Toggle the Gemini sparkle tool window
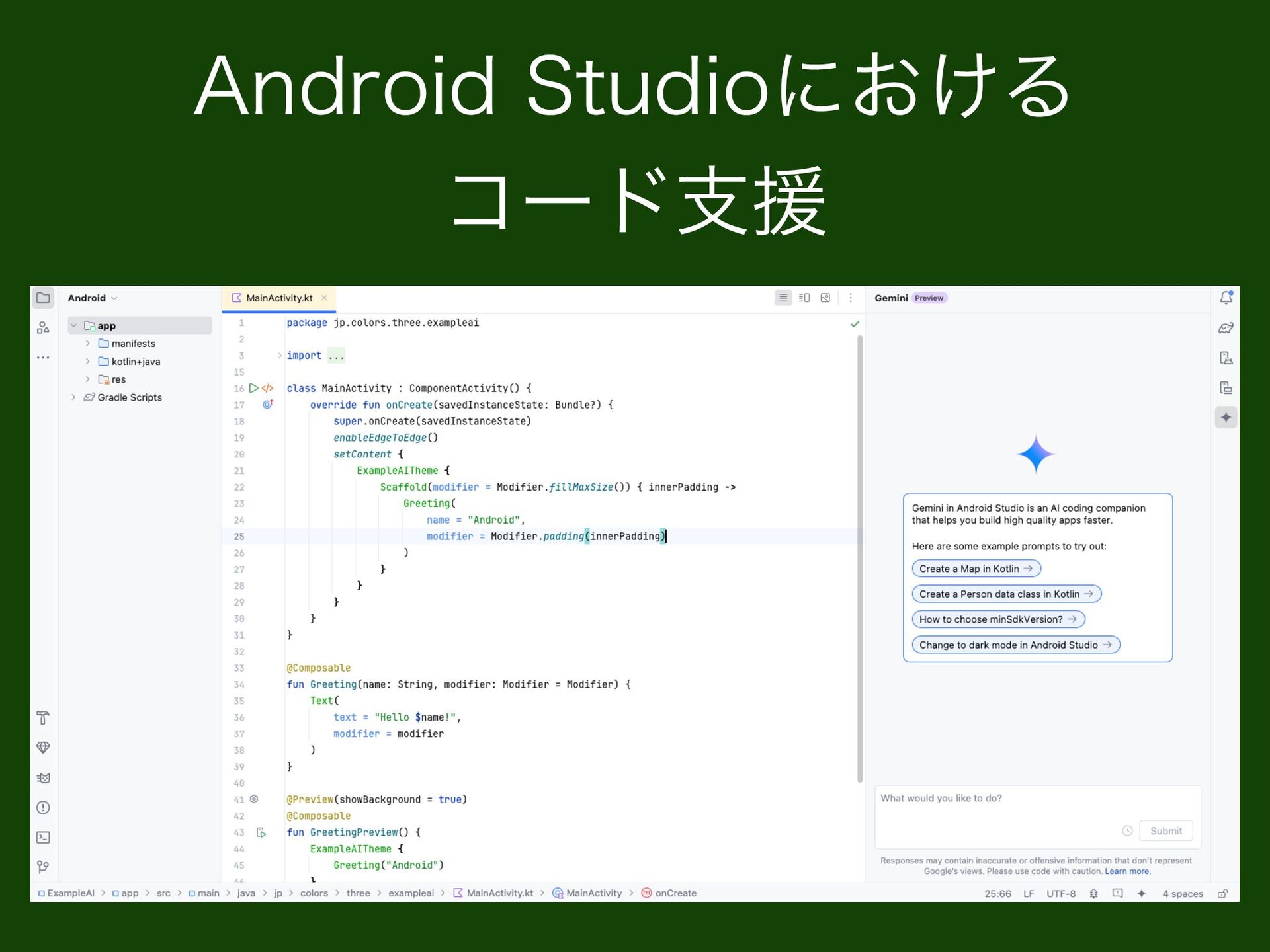The height and width of the screenshot is (952, 1270). click(x=1226, y=417)
